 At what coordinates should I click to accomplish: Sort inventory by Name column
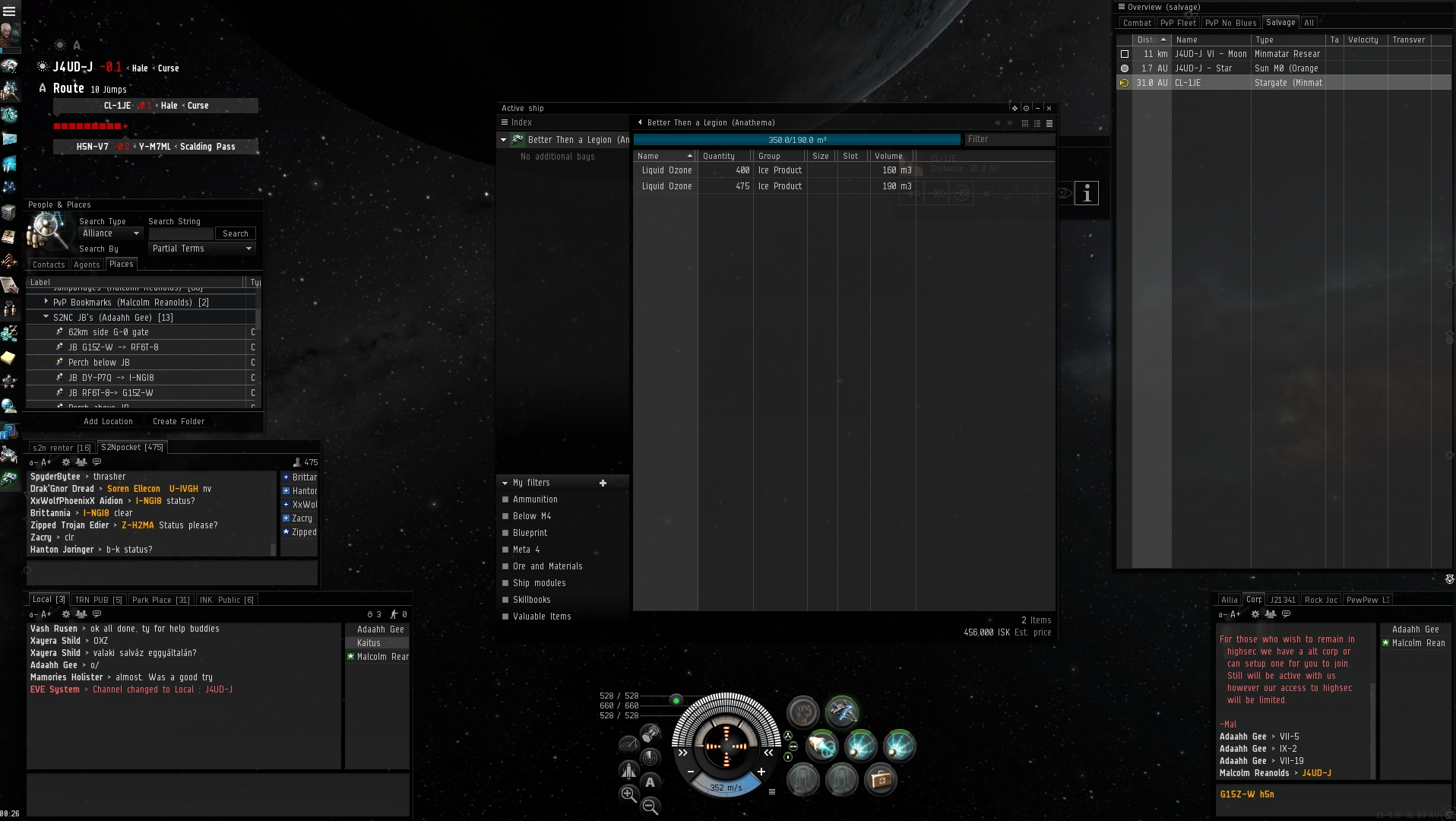pyautogui.click(x=666, y=156)
